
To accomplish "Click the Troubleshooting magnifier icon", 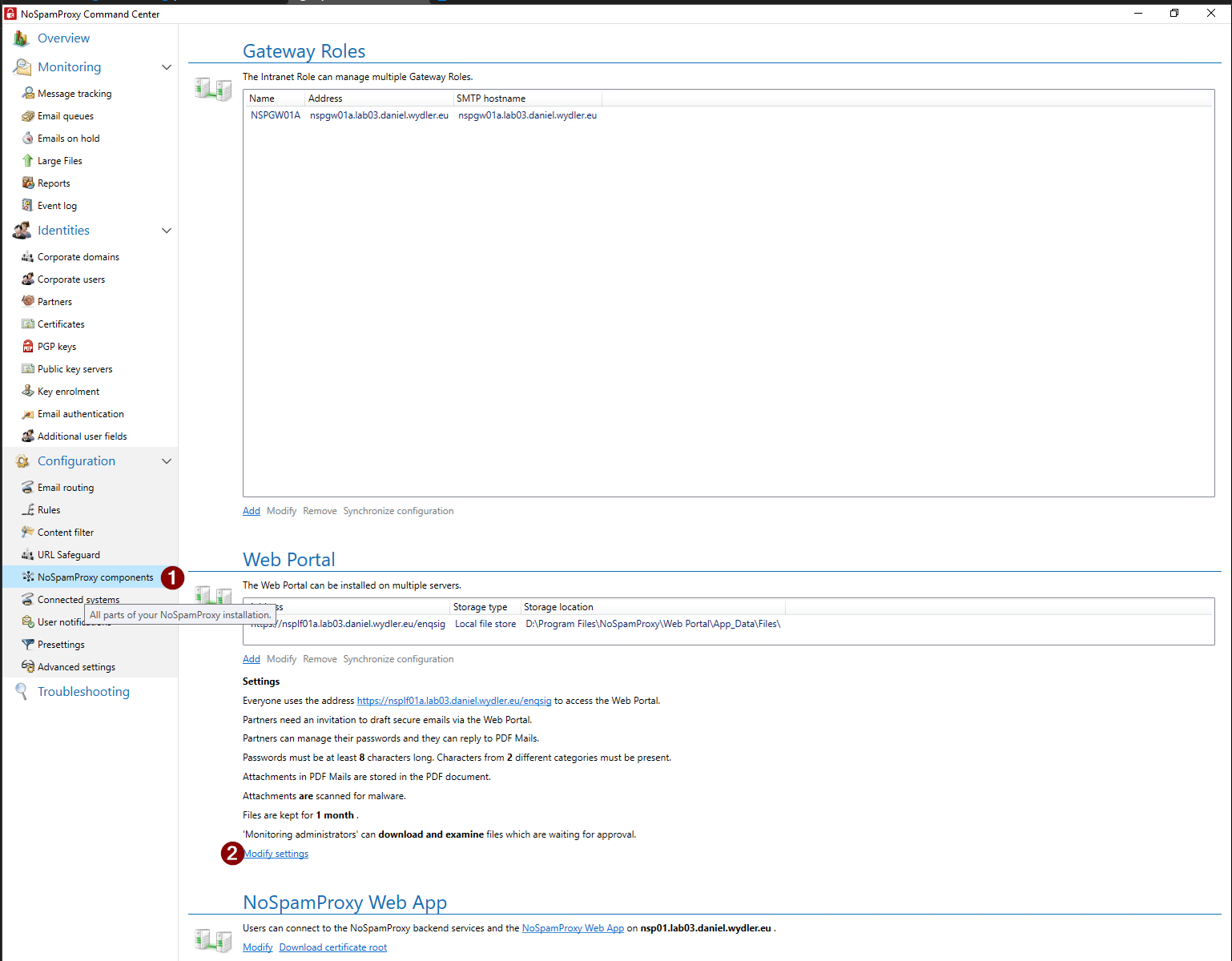I will 22,692.
